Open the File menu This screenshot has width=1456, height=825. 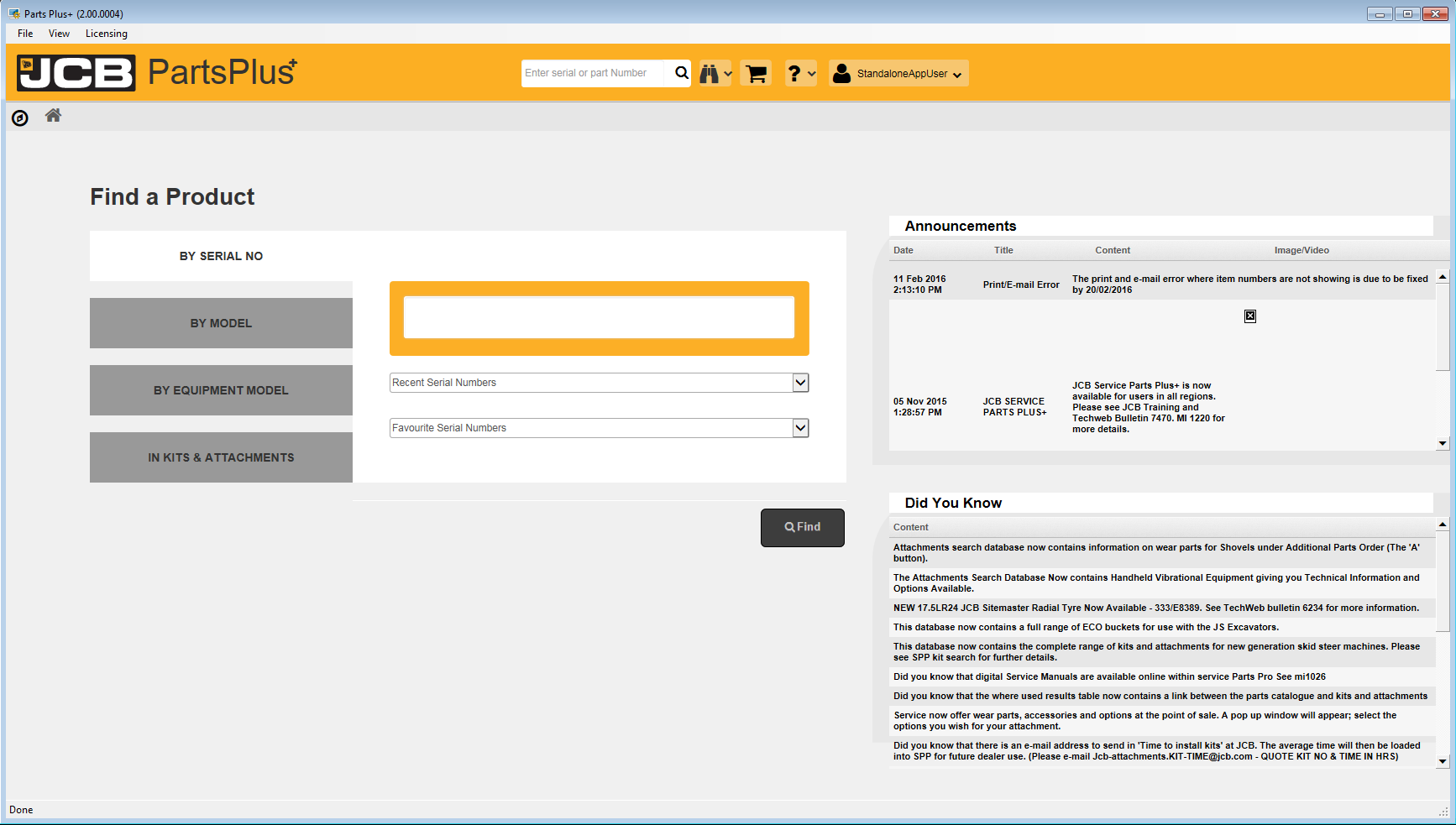(25, 34)
